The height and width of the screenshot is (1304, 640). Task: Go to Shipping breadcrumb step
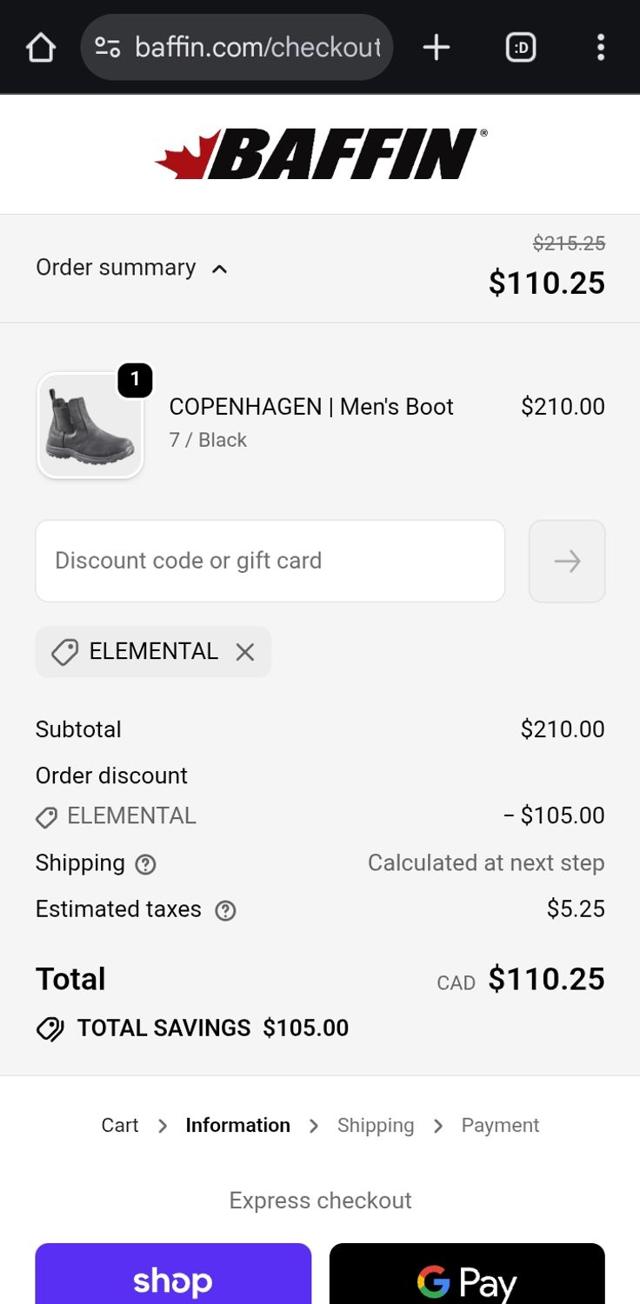[375, 1125]
